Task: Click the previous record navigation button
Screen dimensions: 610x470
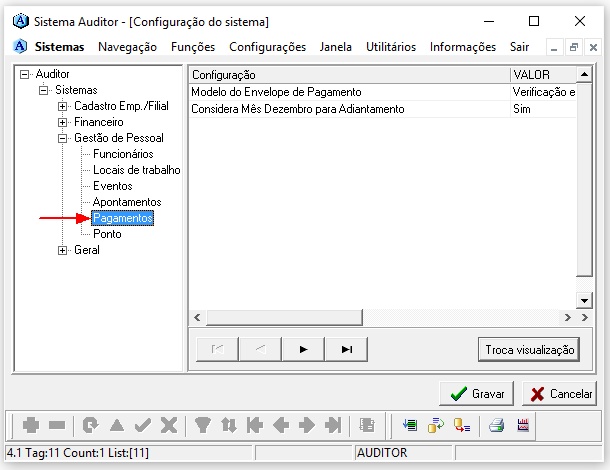Action: coord(260,349)
